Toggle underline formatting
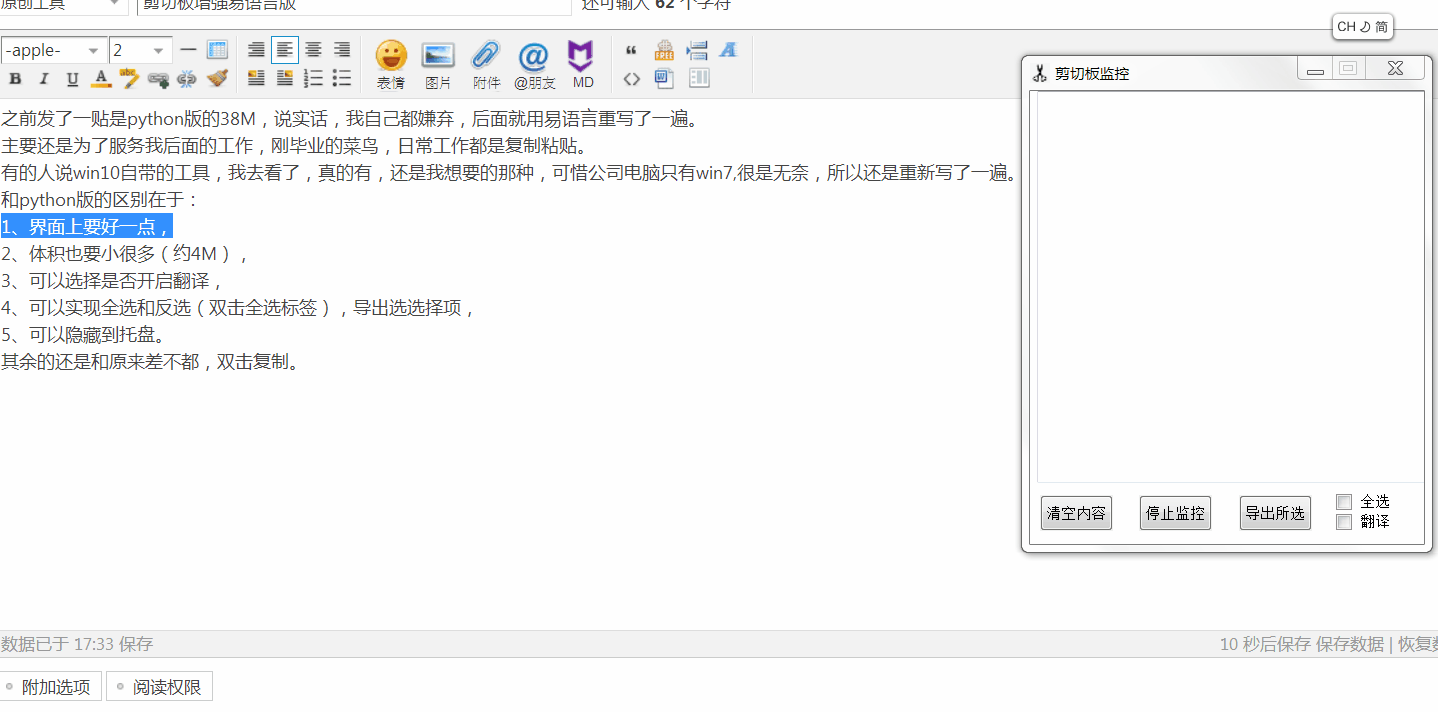1438x712 pixels. (72, 79)
